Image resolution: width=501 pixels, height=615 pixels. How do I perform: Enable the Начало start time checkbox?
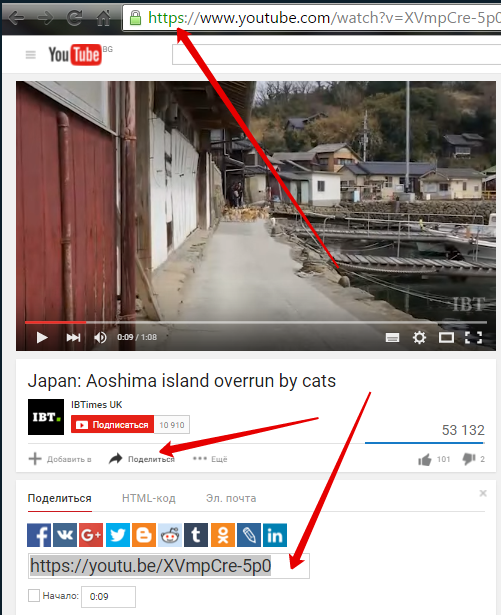[34, 595]
